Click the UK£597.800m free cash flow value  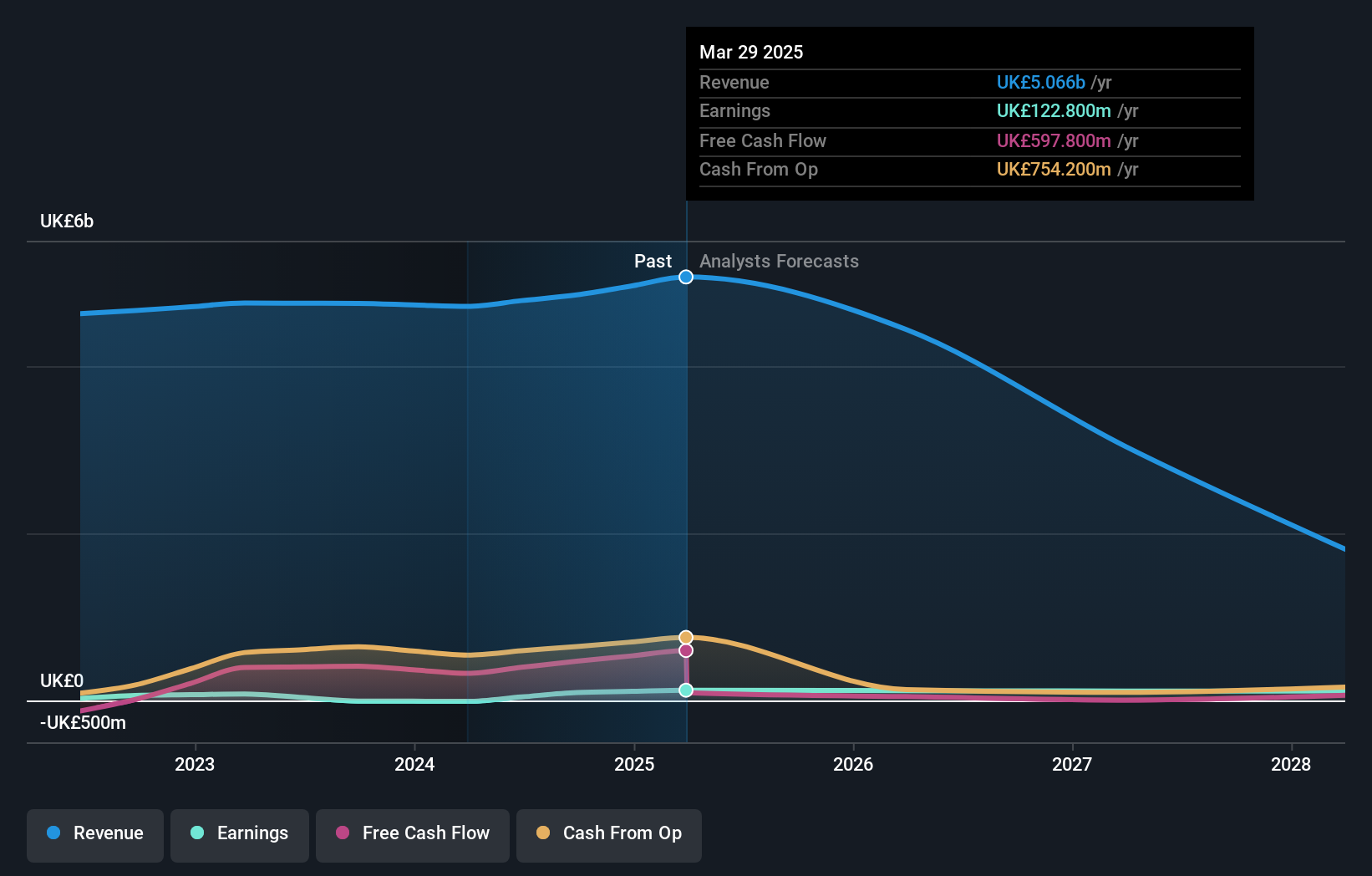point(1054,141)
